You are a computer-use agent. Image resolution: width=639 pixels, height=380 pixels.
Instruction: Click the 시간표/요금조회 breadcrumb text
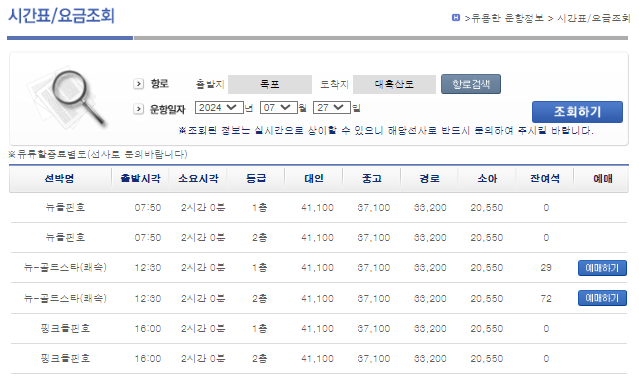tap(594, 18)
